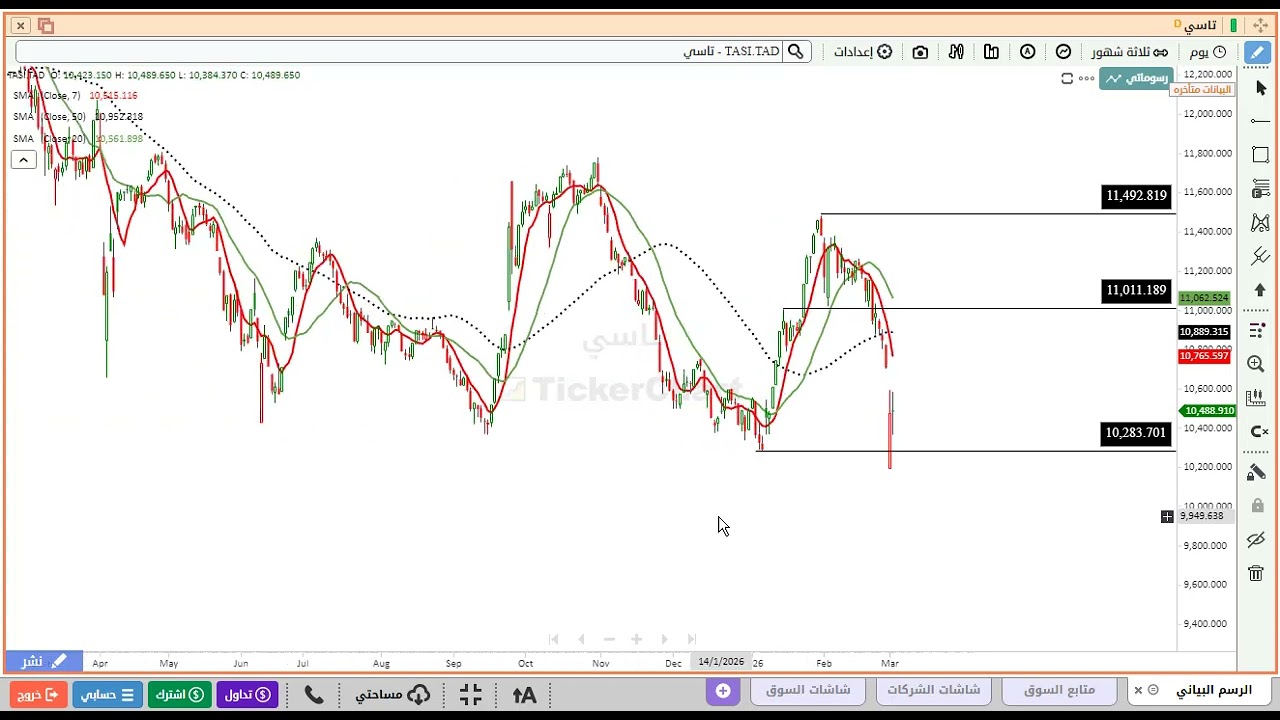Open the ثلاثة شهور period selector
The height and width of the screenshot is (720, 1280).
[1128, 52]
